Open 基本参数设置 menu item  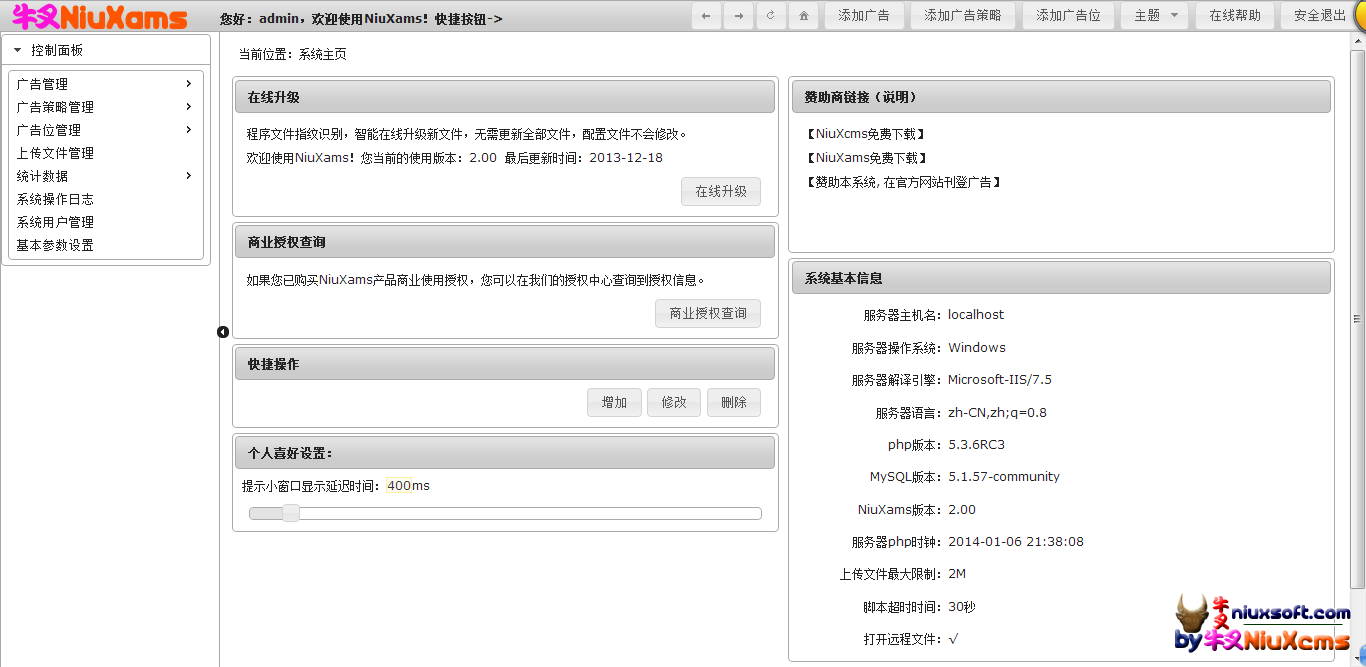pos(55,245)
